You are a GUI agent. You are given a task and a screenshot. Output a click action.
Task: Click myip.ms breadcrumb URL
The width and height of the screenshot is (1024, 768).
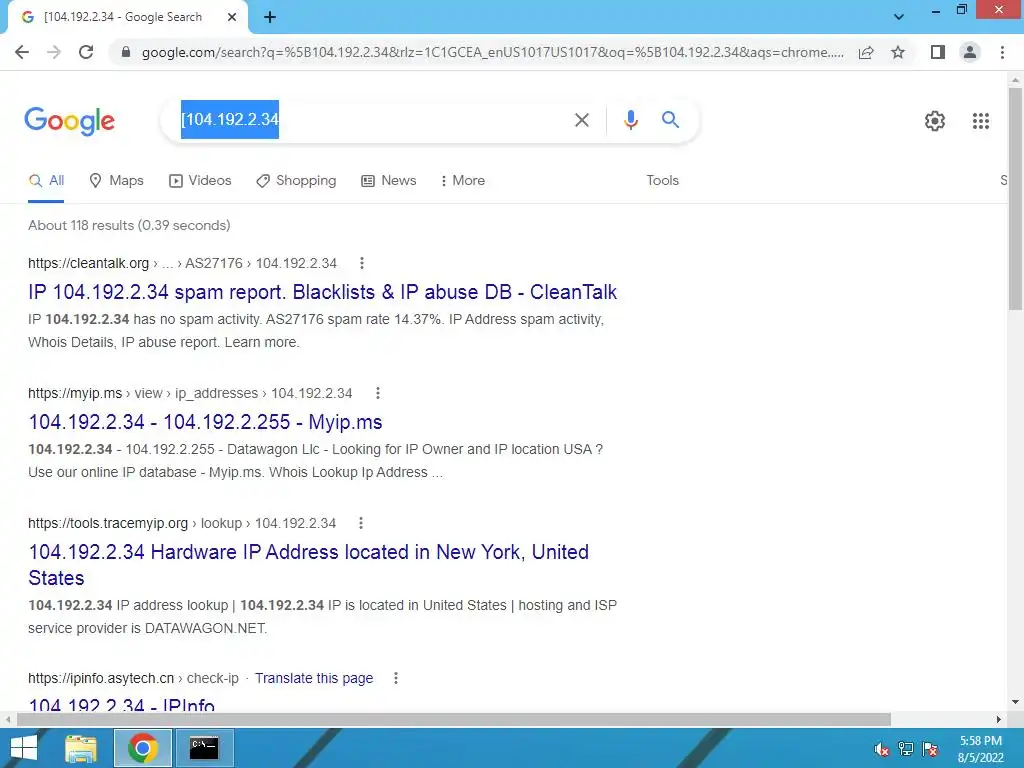pos(190,393)
